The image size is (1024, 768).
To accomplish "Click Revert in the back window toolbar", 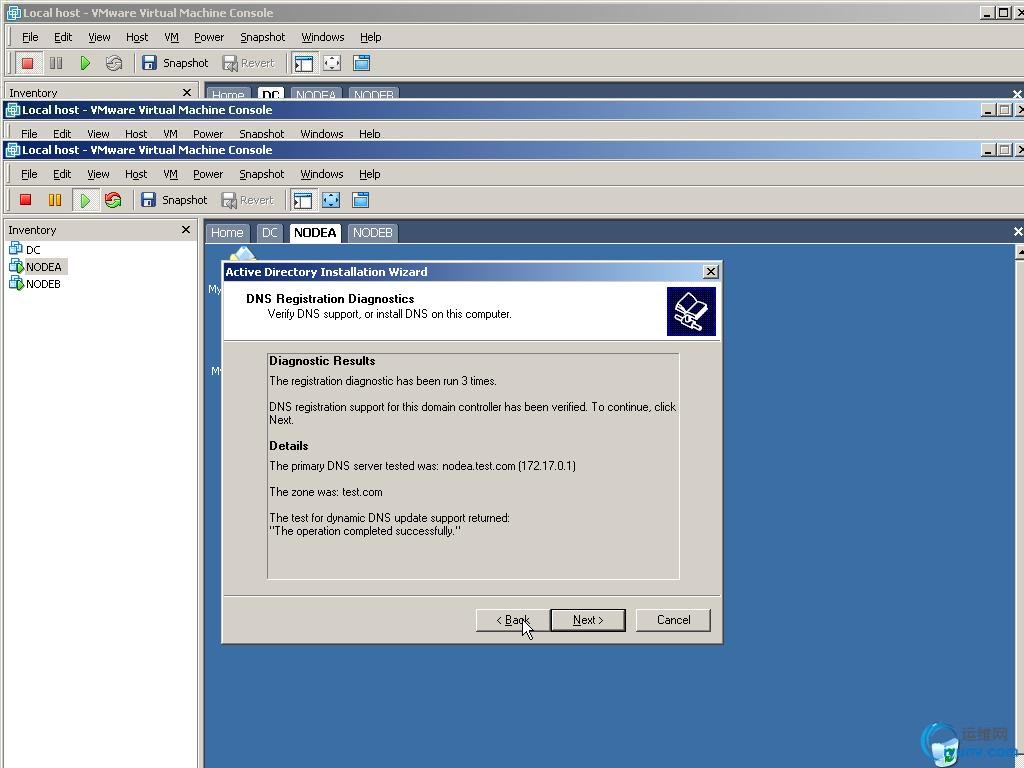I will 249,63.
